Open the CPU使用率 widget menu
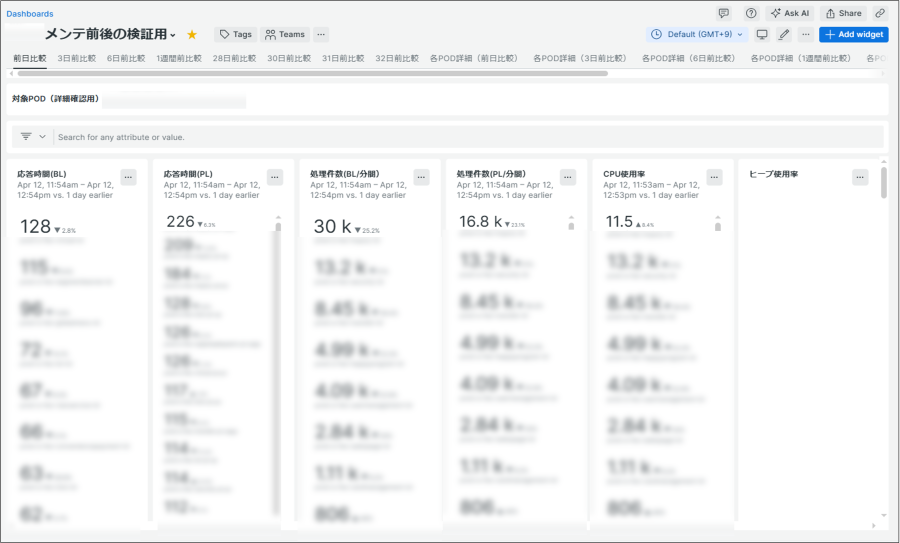This screenshot has height=543, width=900. tap(714, 177)
